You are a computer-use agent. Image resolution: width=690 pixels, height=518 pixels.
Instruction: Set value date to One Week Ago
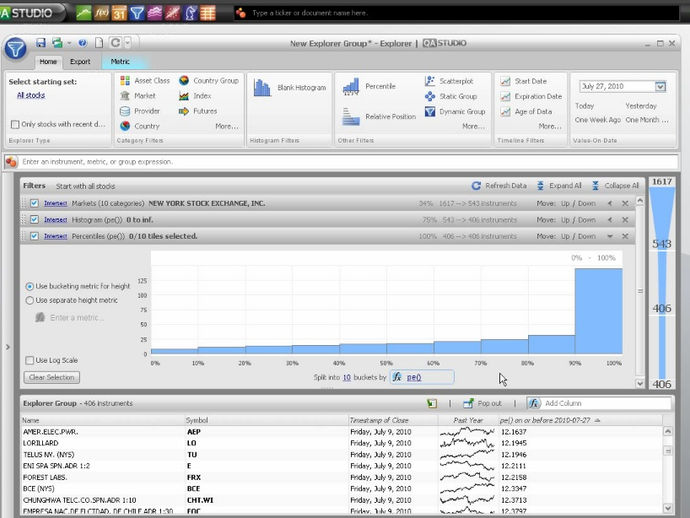point(597,120)
